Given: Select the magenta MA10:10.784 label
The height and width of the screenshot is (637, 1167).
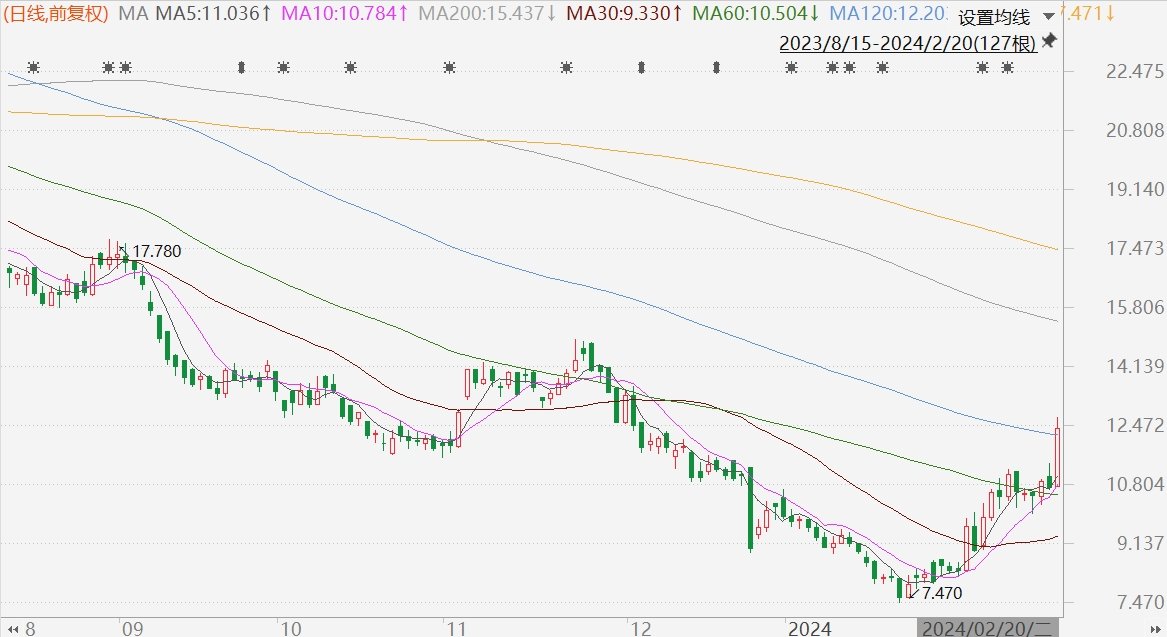Looking at the screenshot, I should (345, 13).
